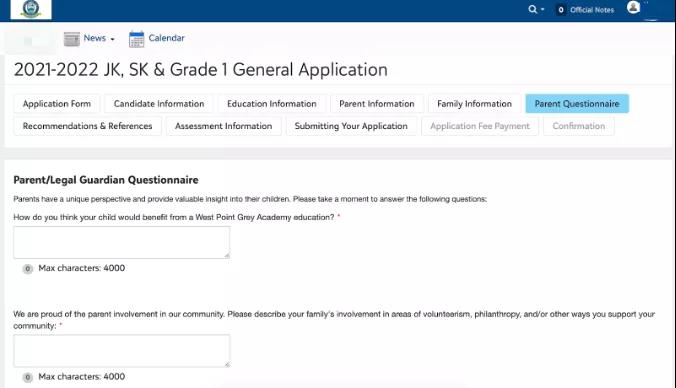Click the News newspaper icon

coord(72,39)
